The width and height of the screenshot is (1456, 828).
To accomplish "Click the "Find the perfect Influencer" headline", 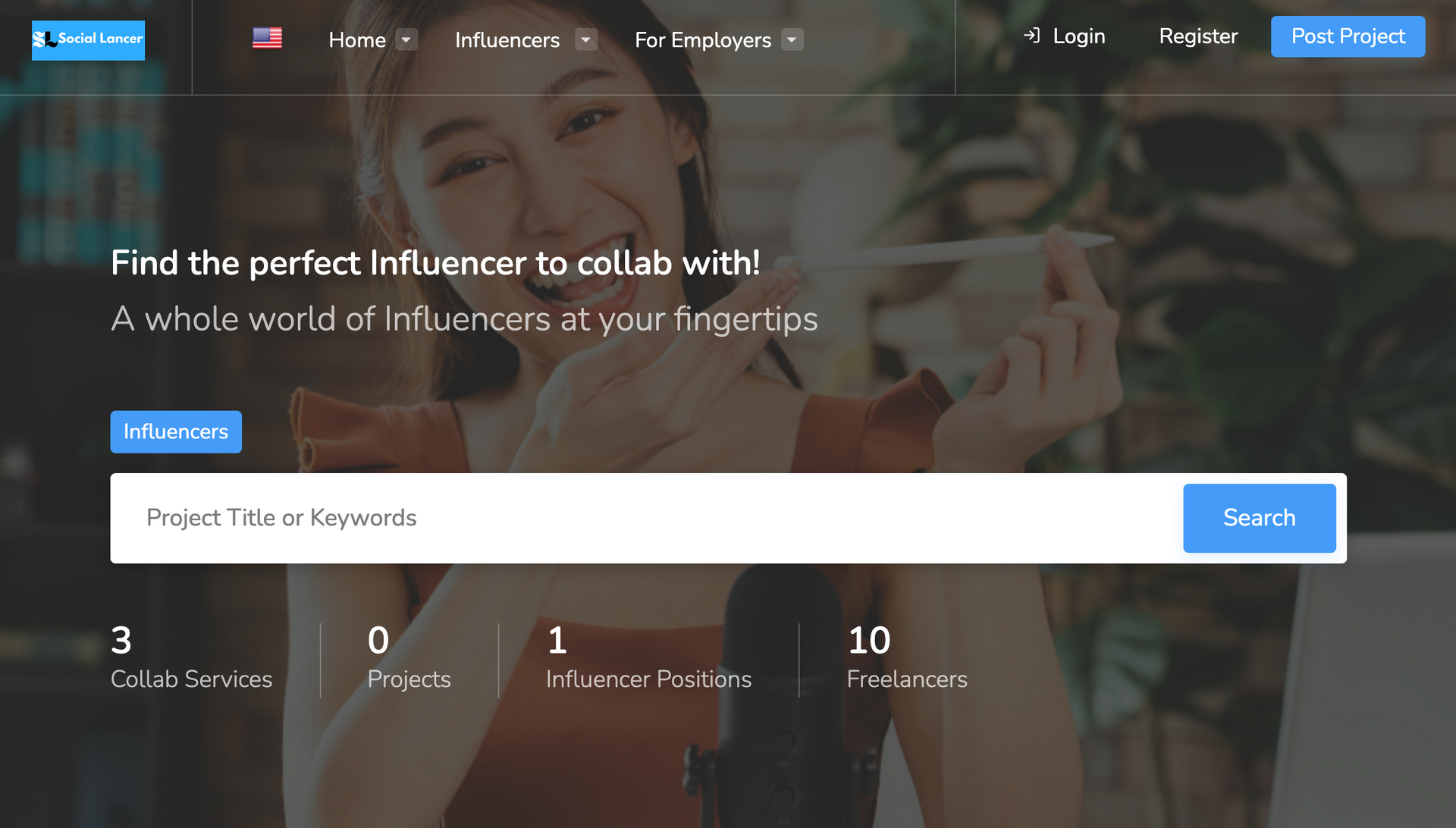I will click(x=435, y=263).
